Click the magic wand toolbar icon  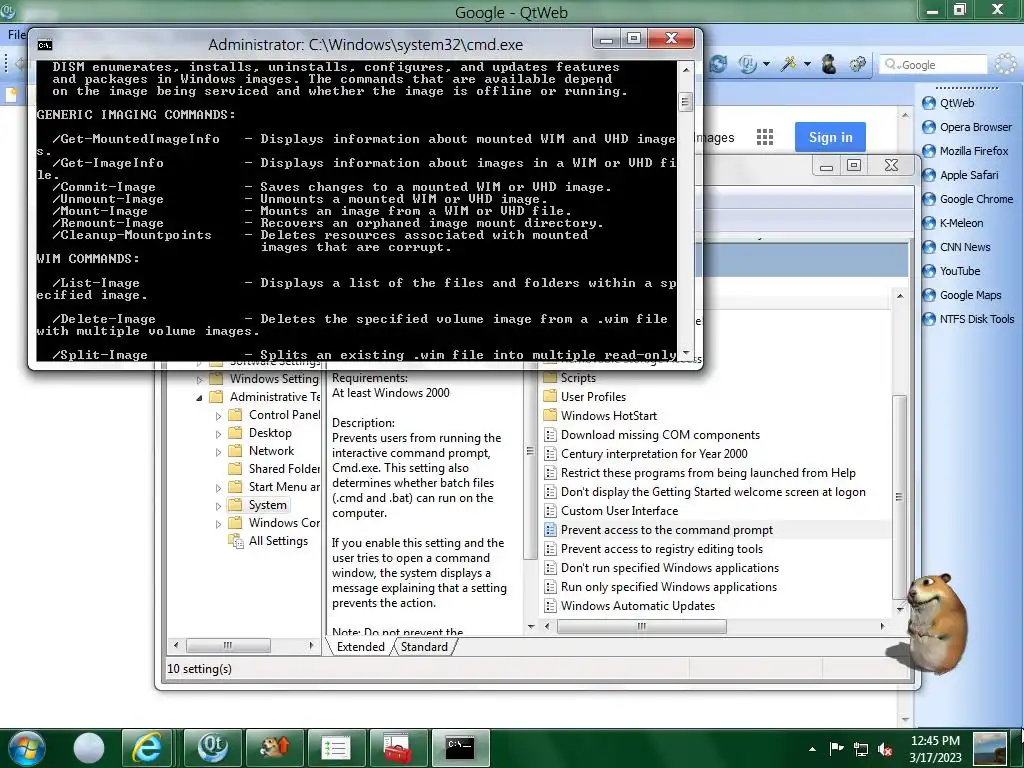pos(790,64)
